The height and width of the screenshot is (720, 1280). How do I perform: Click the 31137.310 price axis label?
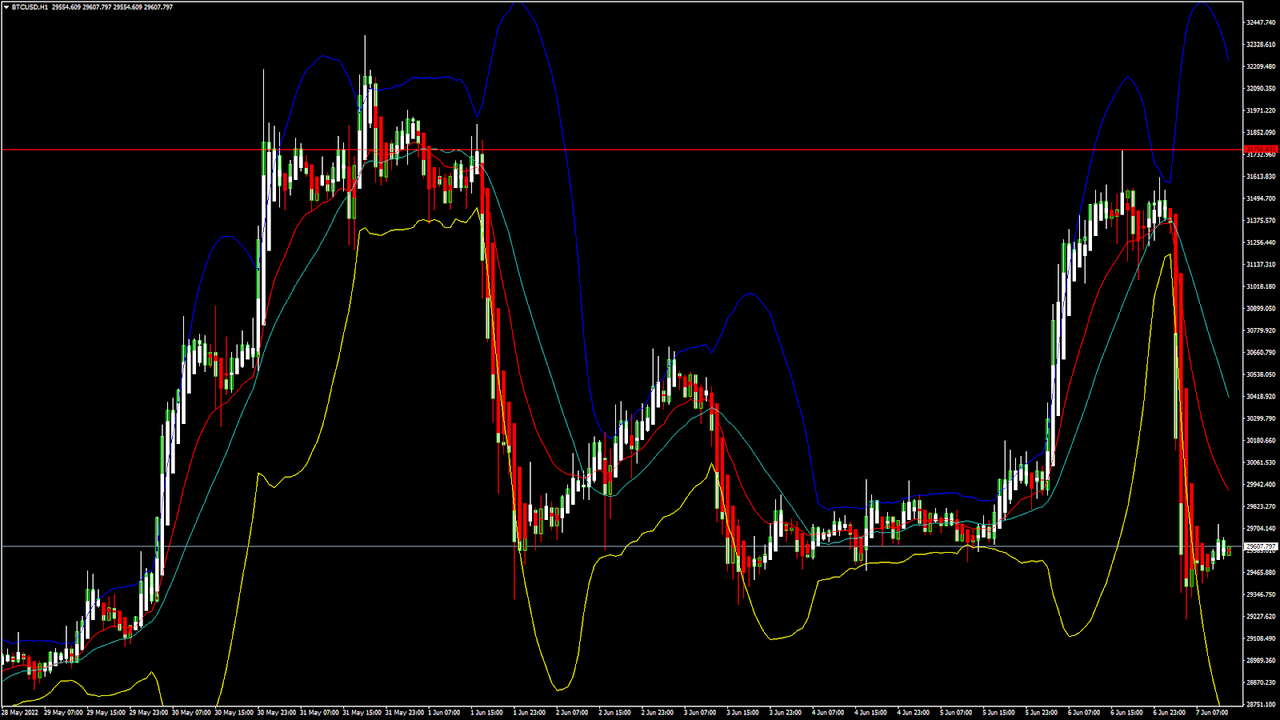[x=1259, y=264]
